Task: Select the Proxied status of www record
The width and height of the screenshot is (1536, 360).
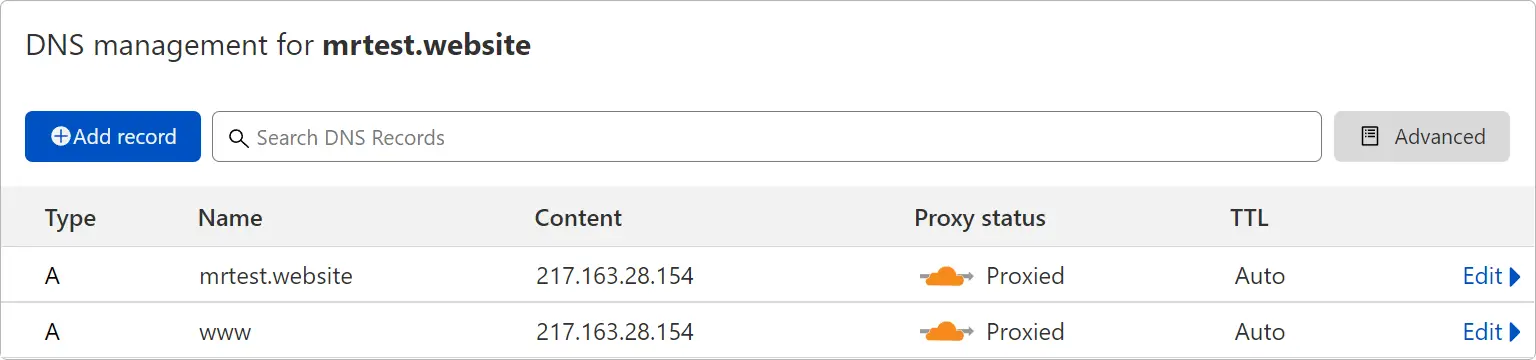Action: 1025,332
